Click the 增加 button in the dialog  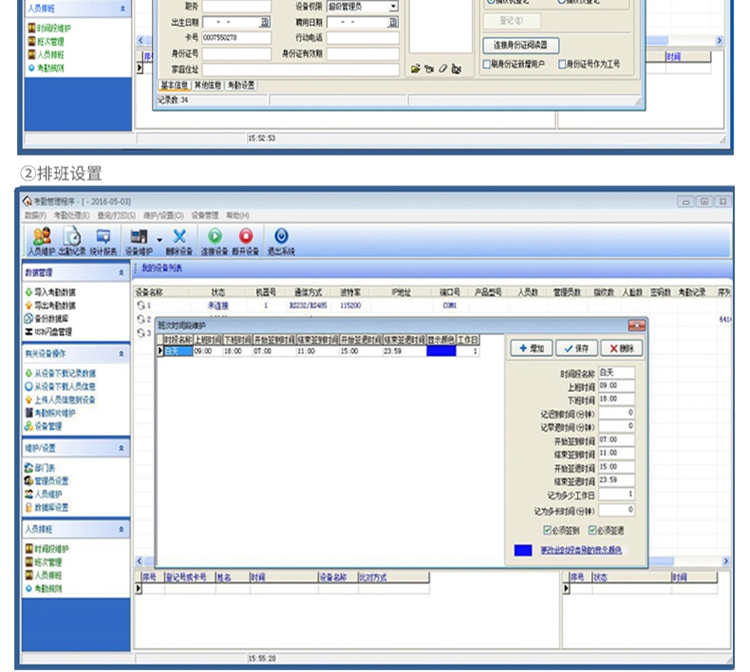coord(532,348)
